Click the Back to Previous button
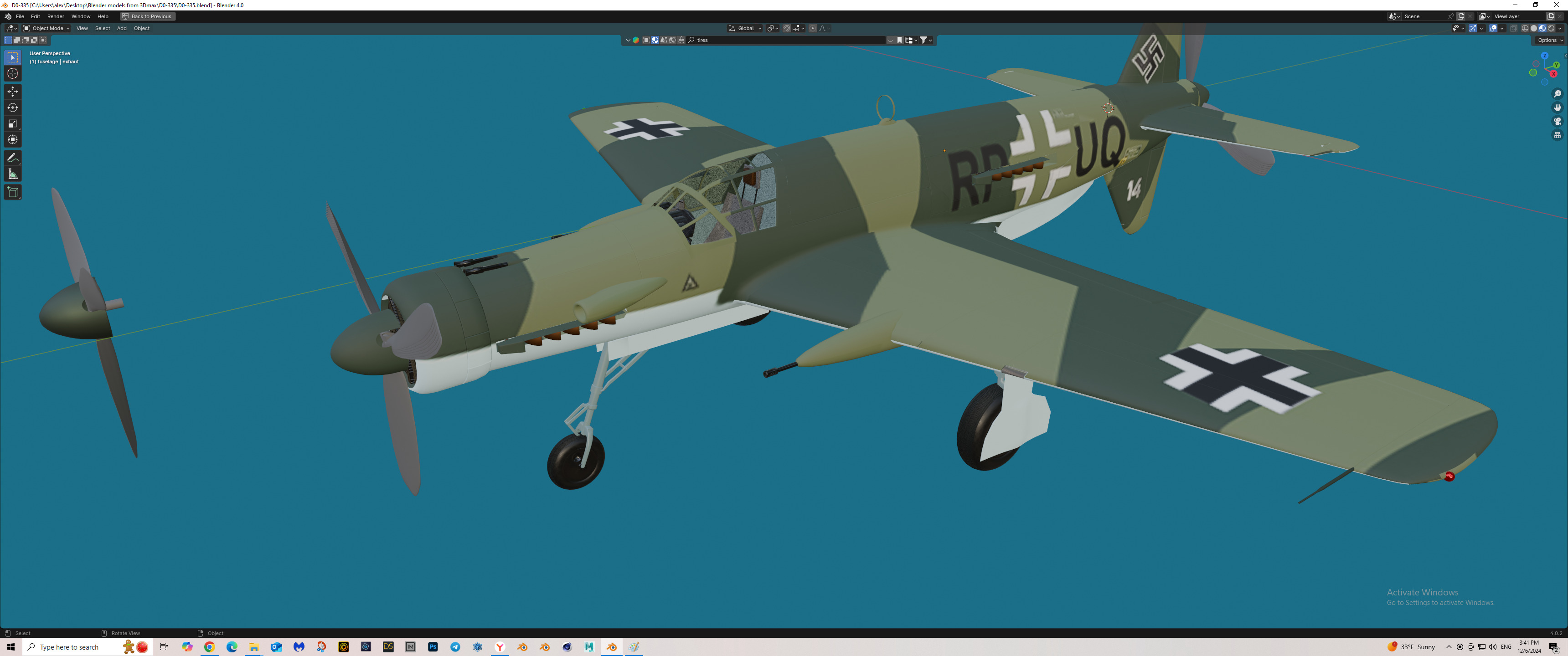This screenshot has width=1568, height=656. click(148, 16)
